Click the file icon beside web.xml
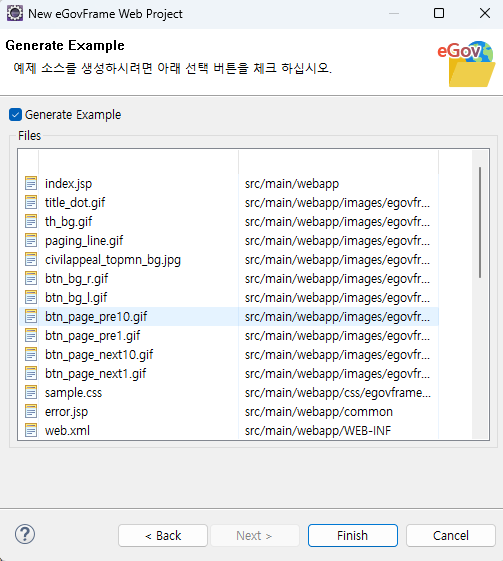 coord(31,430)
